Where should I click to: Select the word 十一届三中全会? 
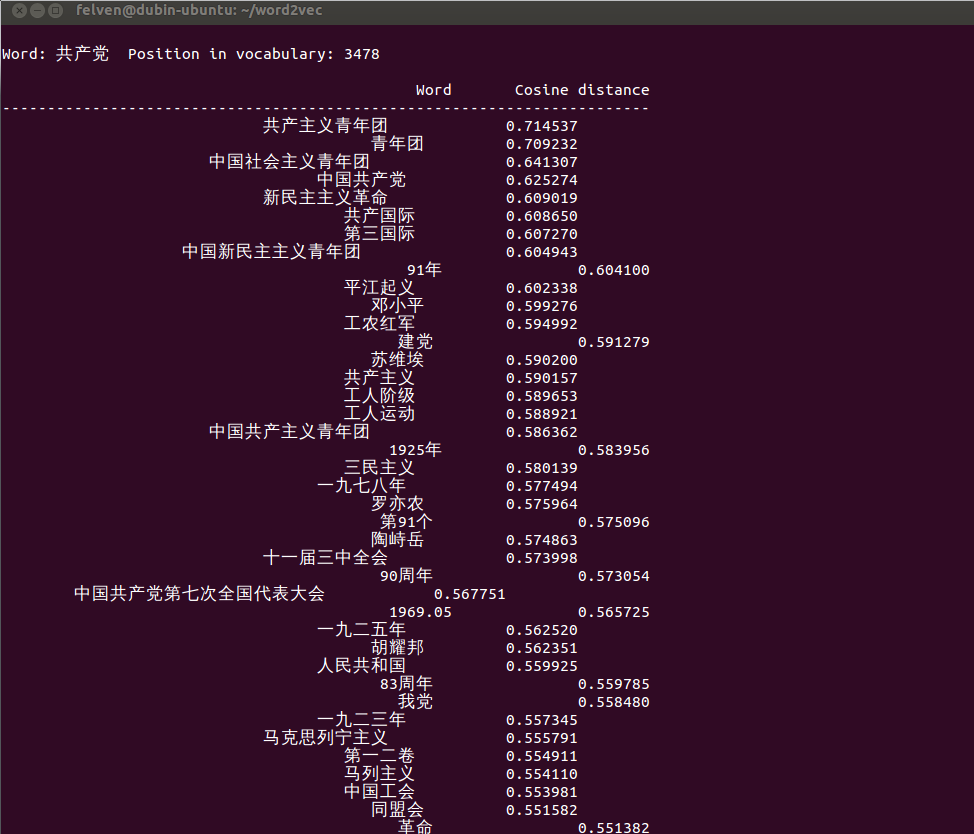point(325,558)
